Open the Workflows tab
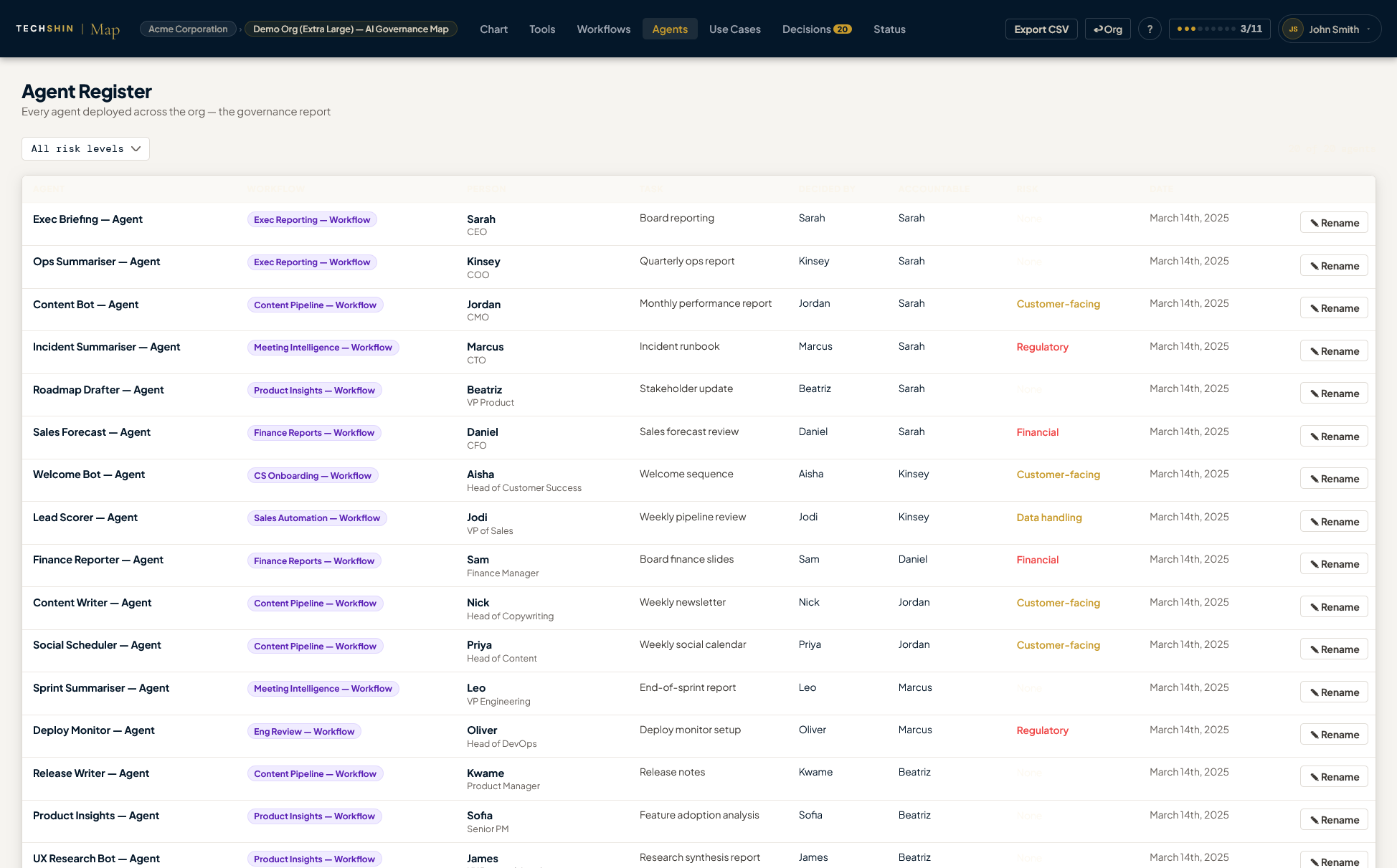This screenshot has width=1397, height=868. [x=604, y=29]
